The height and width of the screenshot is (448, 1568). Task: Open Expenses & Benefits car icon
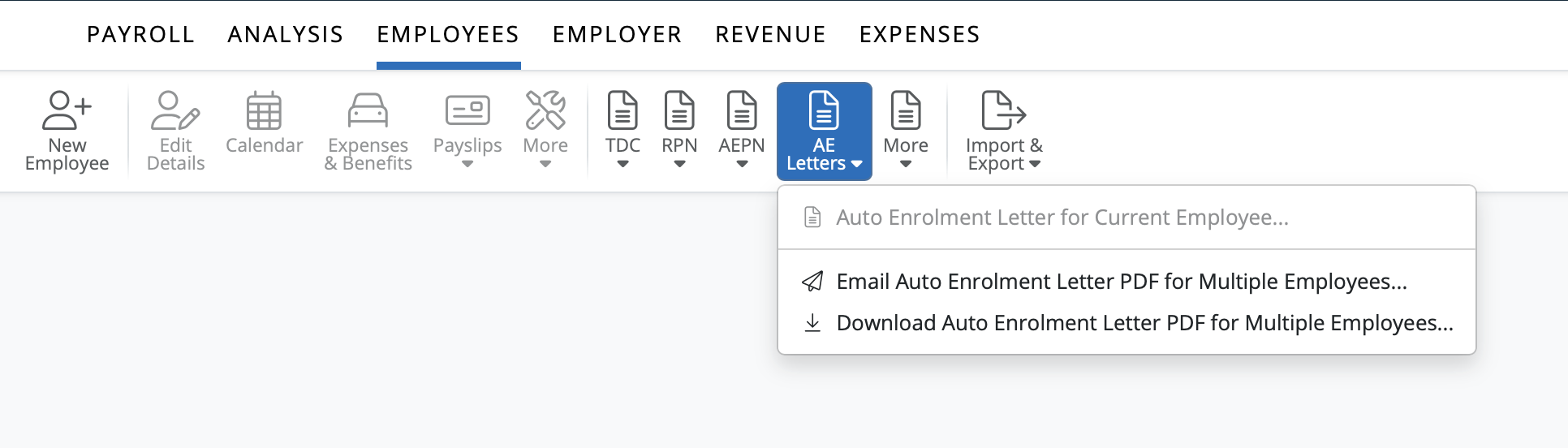tap(368, 111)
